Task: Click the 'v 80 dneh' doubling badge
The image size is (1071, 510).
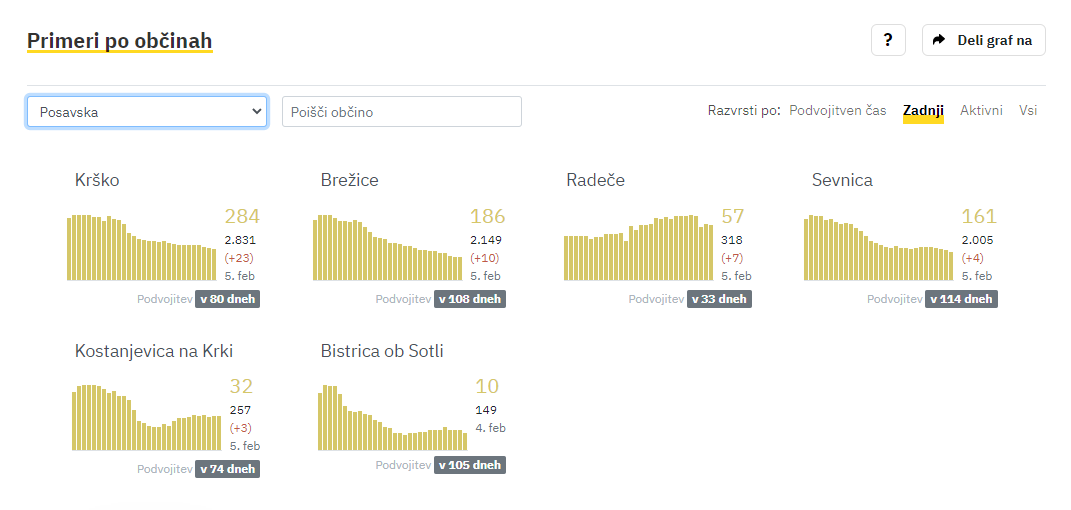Action: tap(227, 299)
